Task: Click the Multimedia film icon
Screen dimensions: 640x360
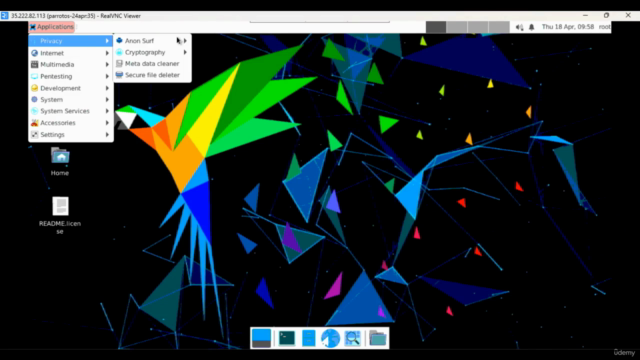Action: point(34,64)
